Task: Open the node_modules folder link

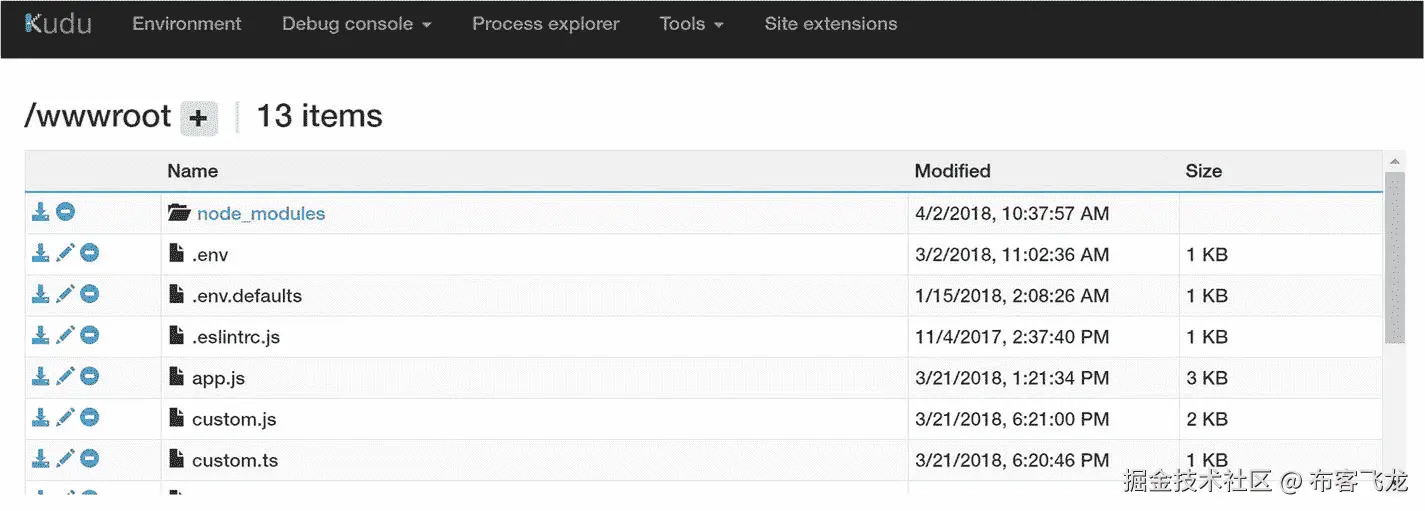Action: tap(261, 213)
